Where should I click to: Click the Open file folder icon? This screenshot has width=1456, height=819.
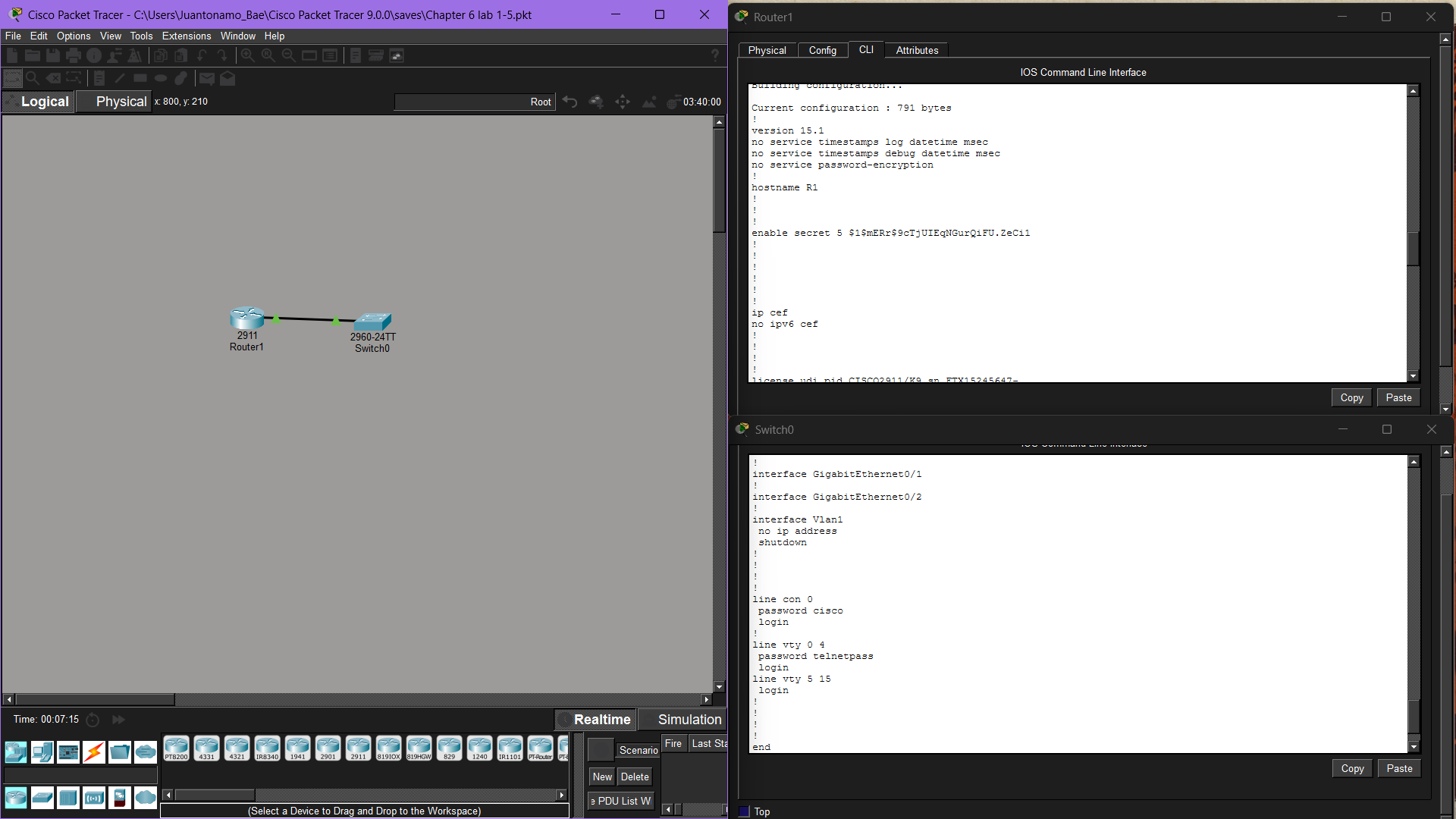[x=32, y=55]
